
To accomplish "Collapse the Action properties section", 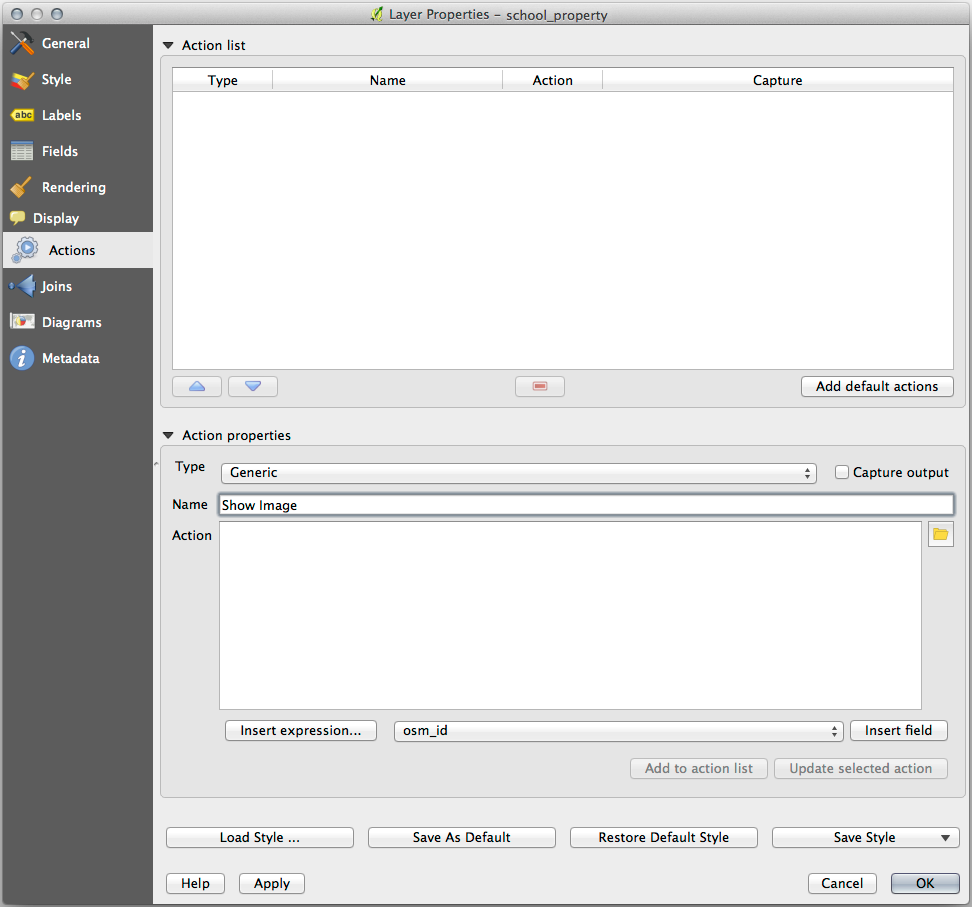I will pos(167,436).
